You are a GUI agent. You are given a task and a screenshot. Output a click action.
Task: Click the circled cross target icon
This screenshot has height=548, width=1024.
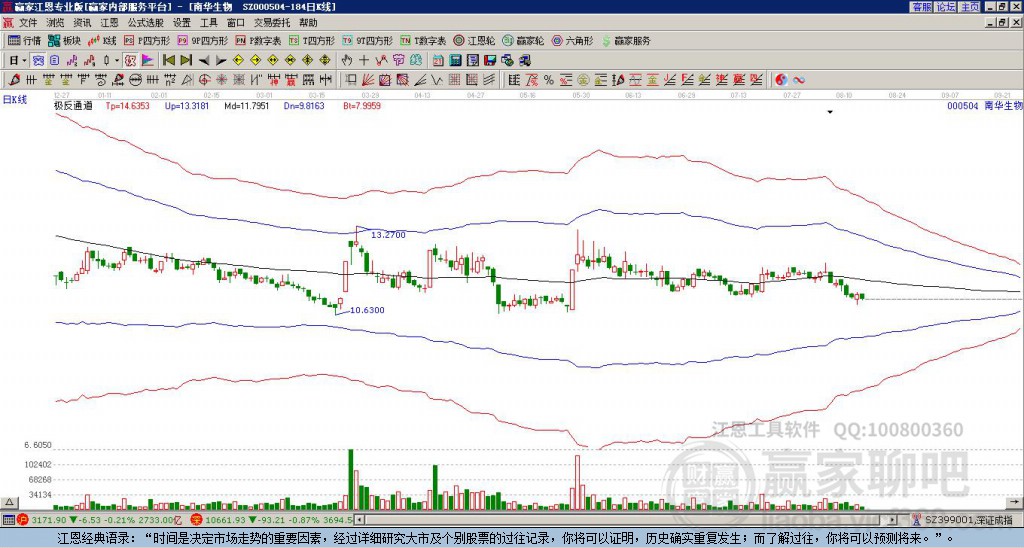[204, 80]
